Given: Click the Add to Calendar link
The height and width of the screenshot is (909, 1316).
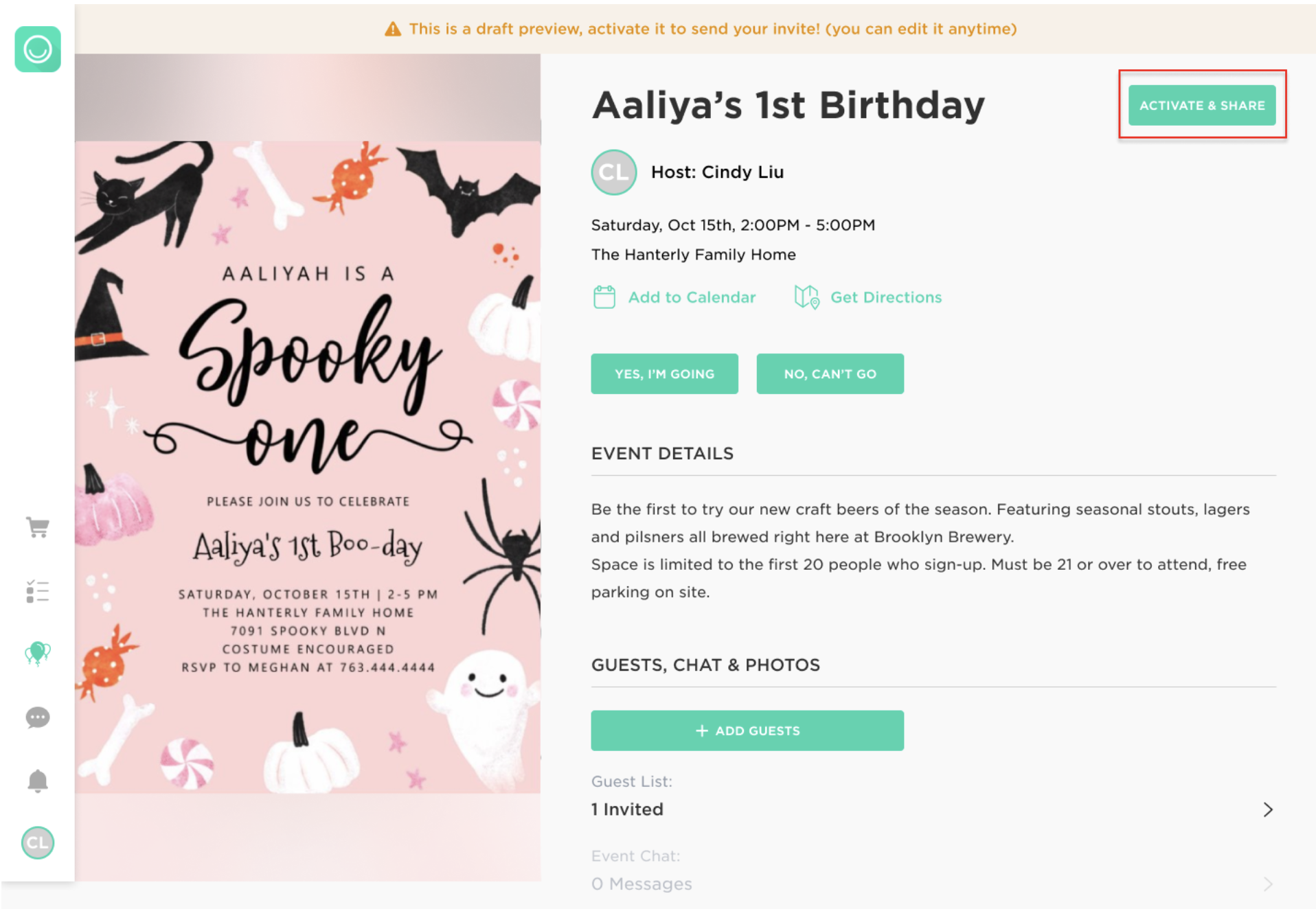Looking at the screenshot, I should click(692, 297).
